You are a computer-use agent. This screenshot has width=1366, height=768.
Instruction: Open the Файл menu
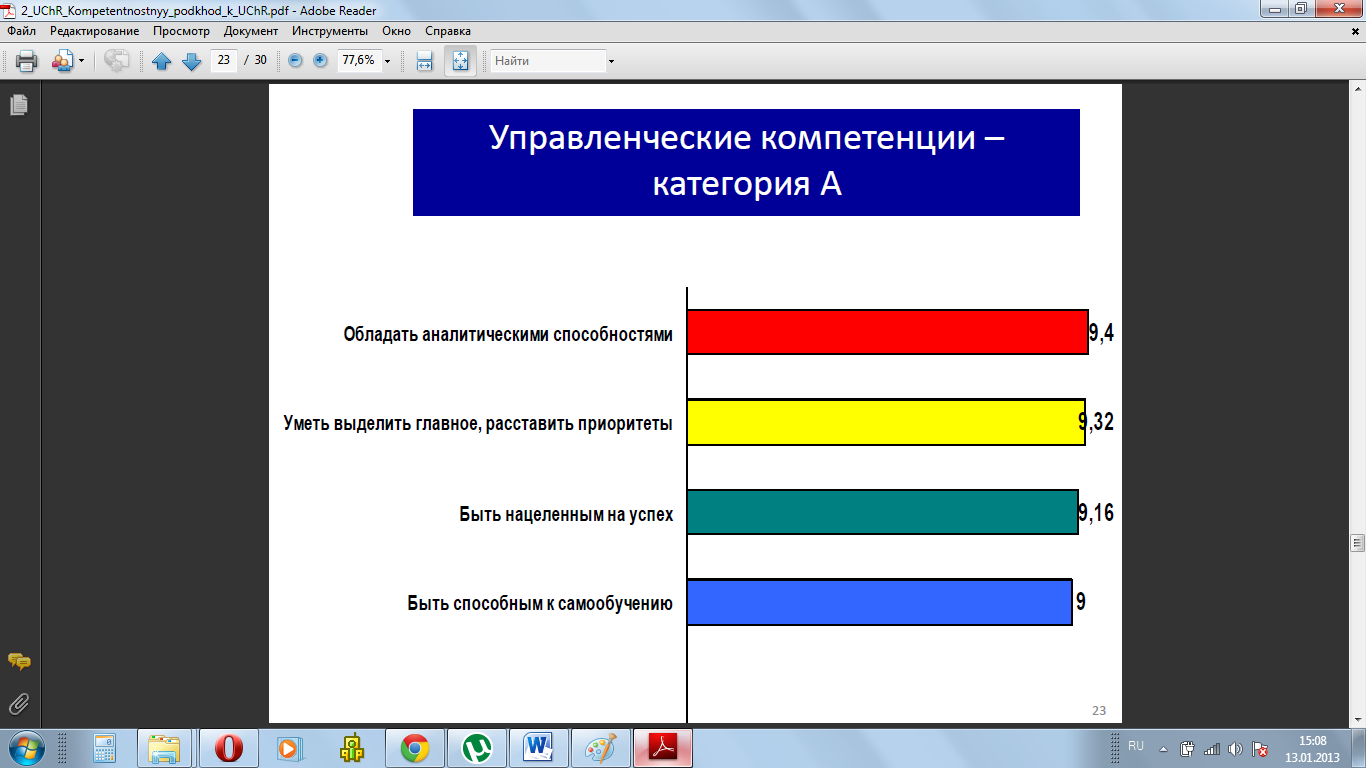click(x=21, y=31)
